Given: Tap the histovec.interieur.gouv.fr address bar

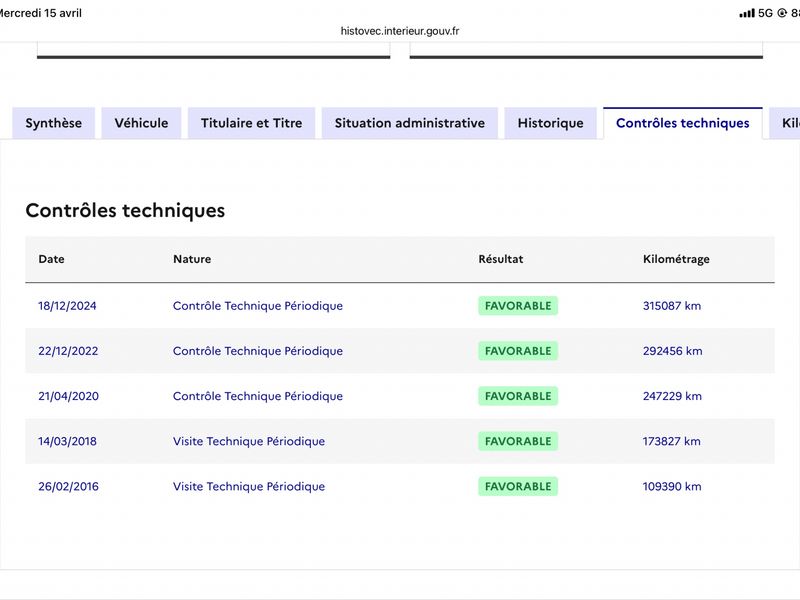Looking at the screenshot, I should 399,31.
